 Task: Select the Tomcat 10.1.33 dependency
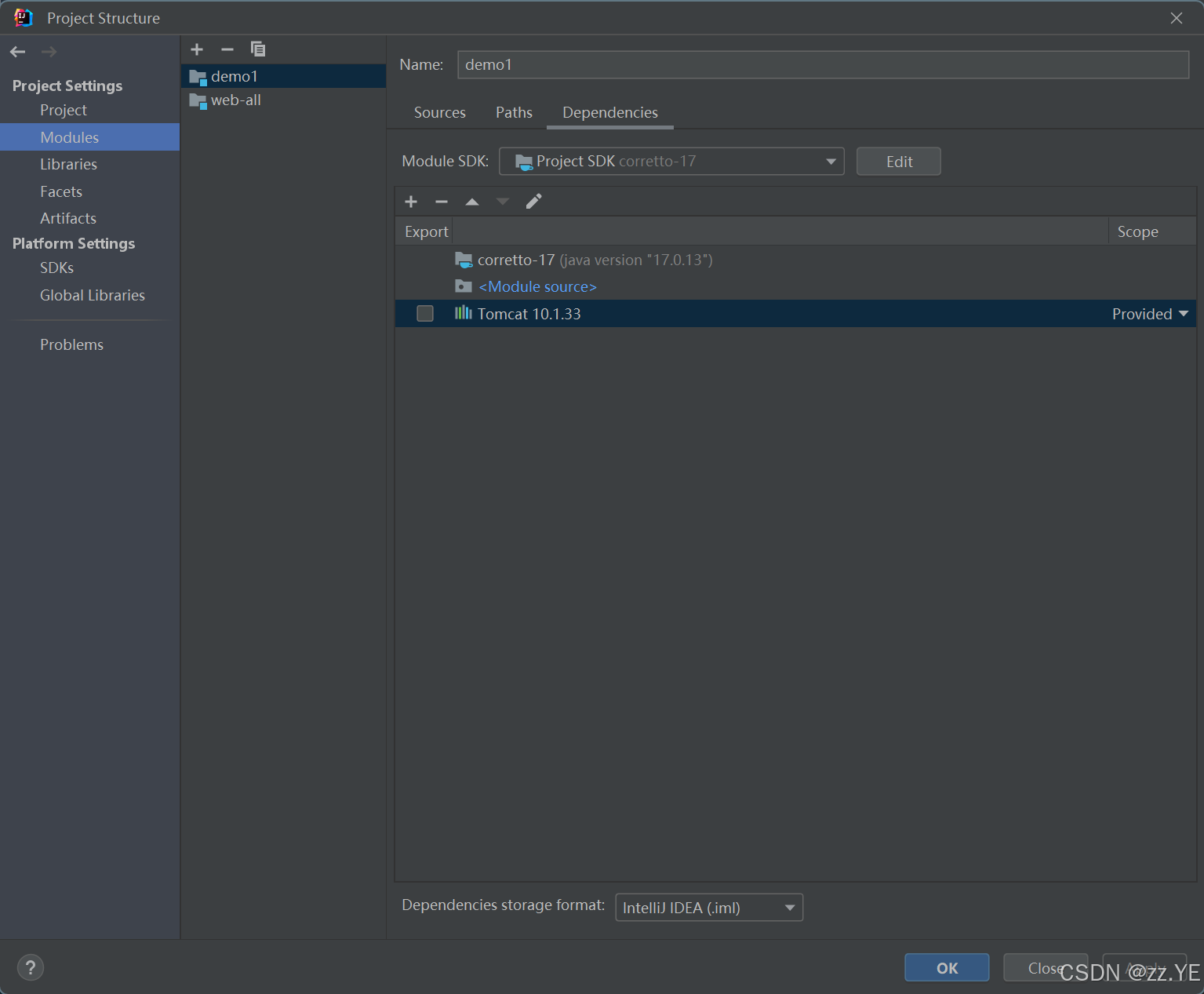[x=795, y=314]
